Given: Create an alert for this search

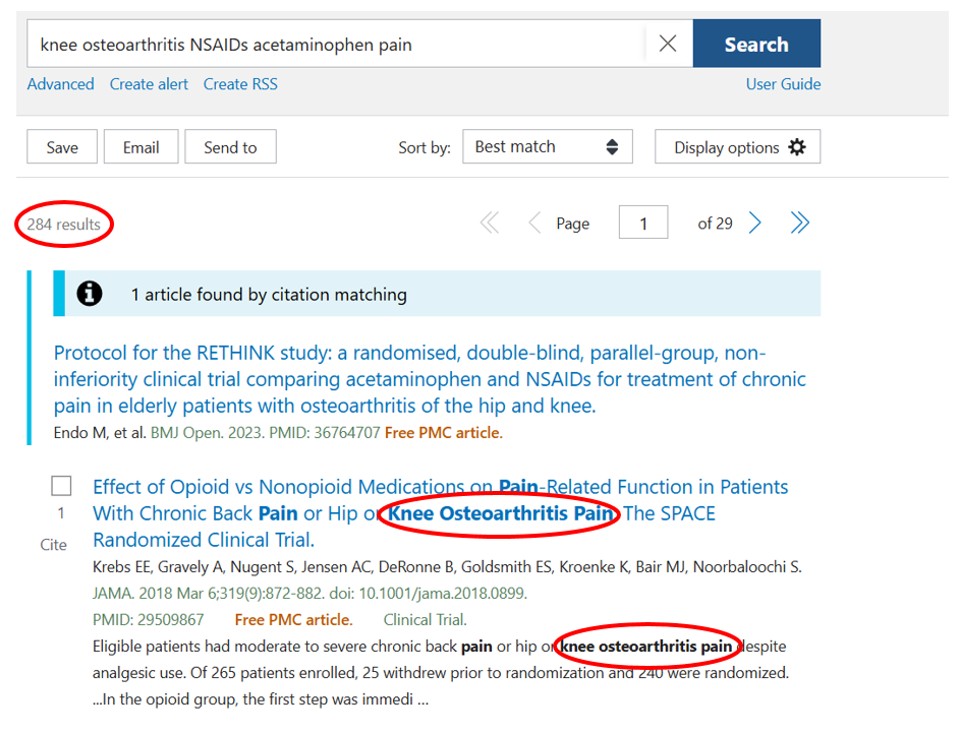Looking at the screenshot, I should pyautogui.click(x=148, y=84).
